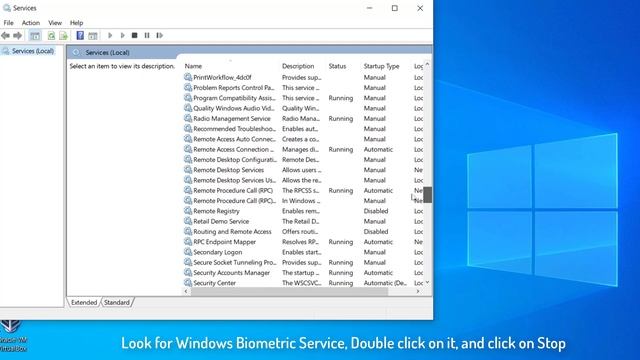
Task: Select Program Compatibility Assistant service row
Action: coord(303,98)
